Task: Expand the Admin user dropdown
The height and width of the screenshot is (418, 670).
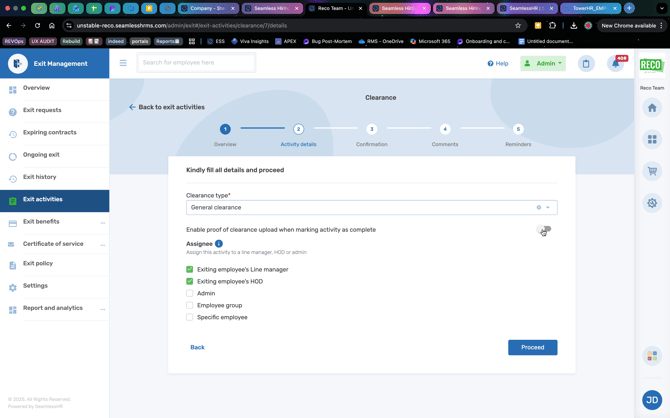Action: 543,63
